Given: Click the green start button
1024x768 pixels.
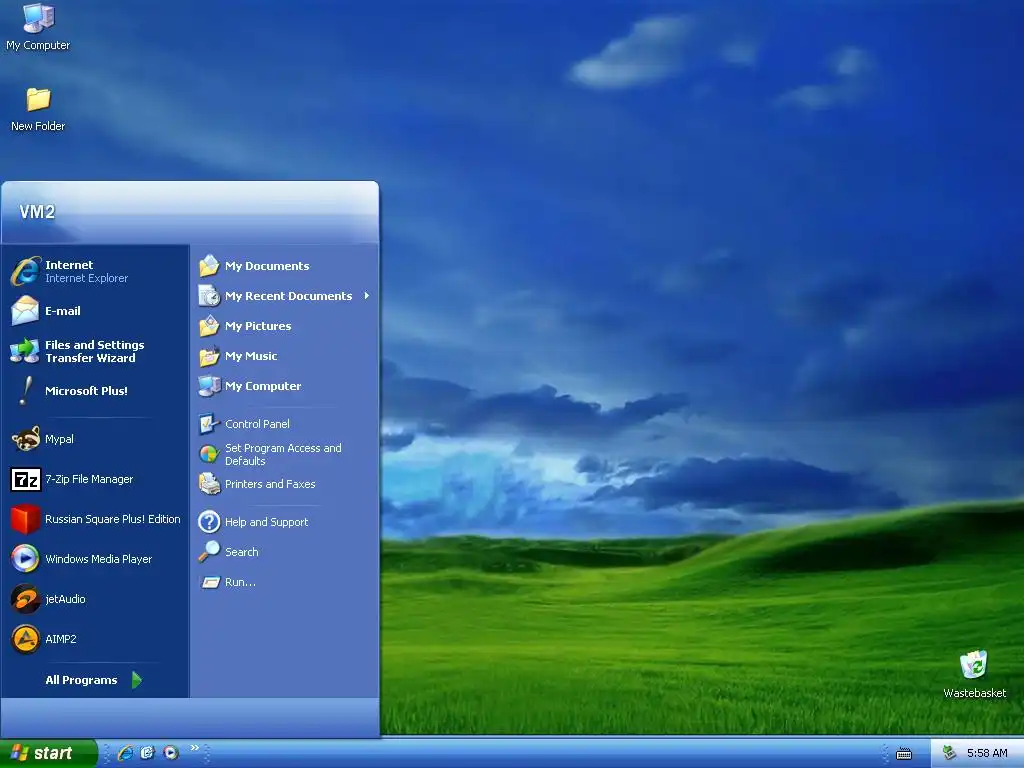Looking at the screenshot, I should [x=48, y=753].
